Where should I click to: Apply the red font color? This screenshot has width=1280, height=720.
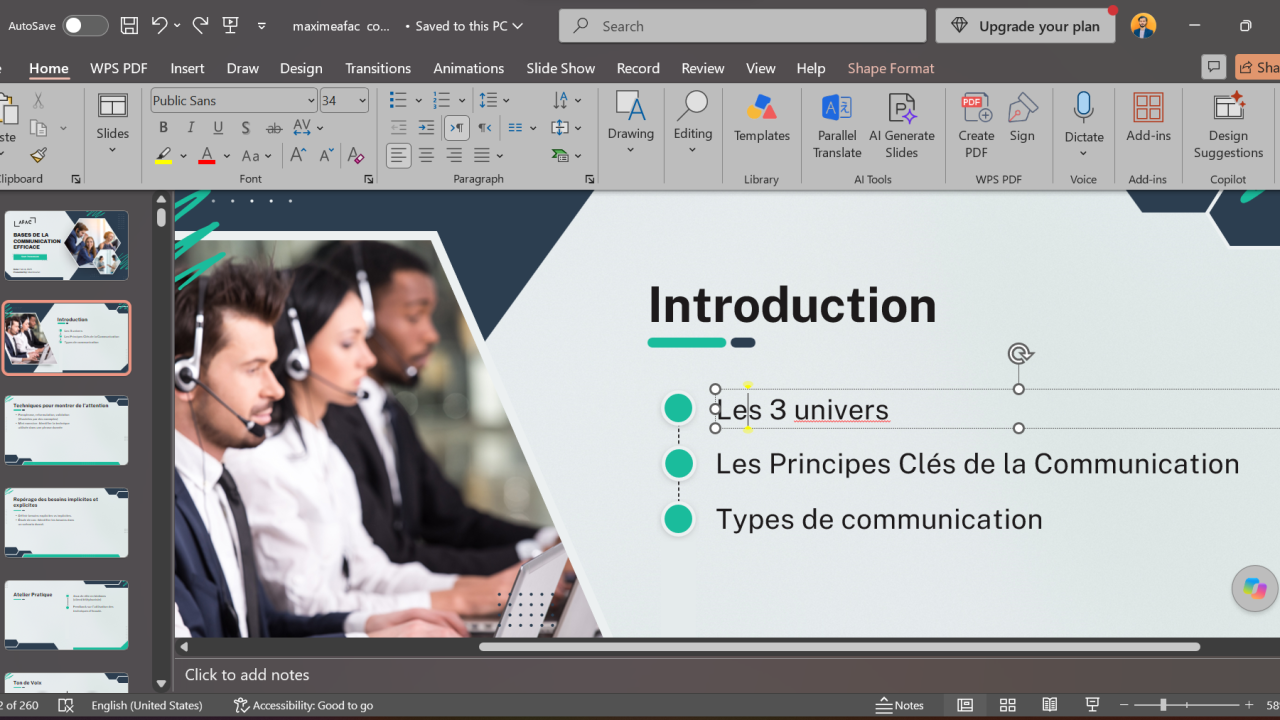207,155
